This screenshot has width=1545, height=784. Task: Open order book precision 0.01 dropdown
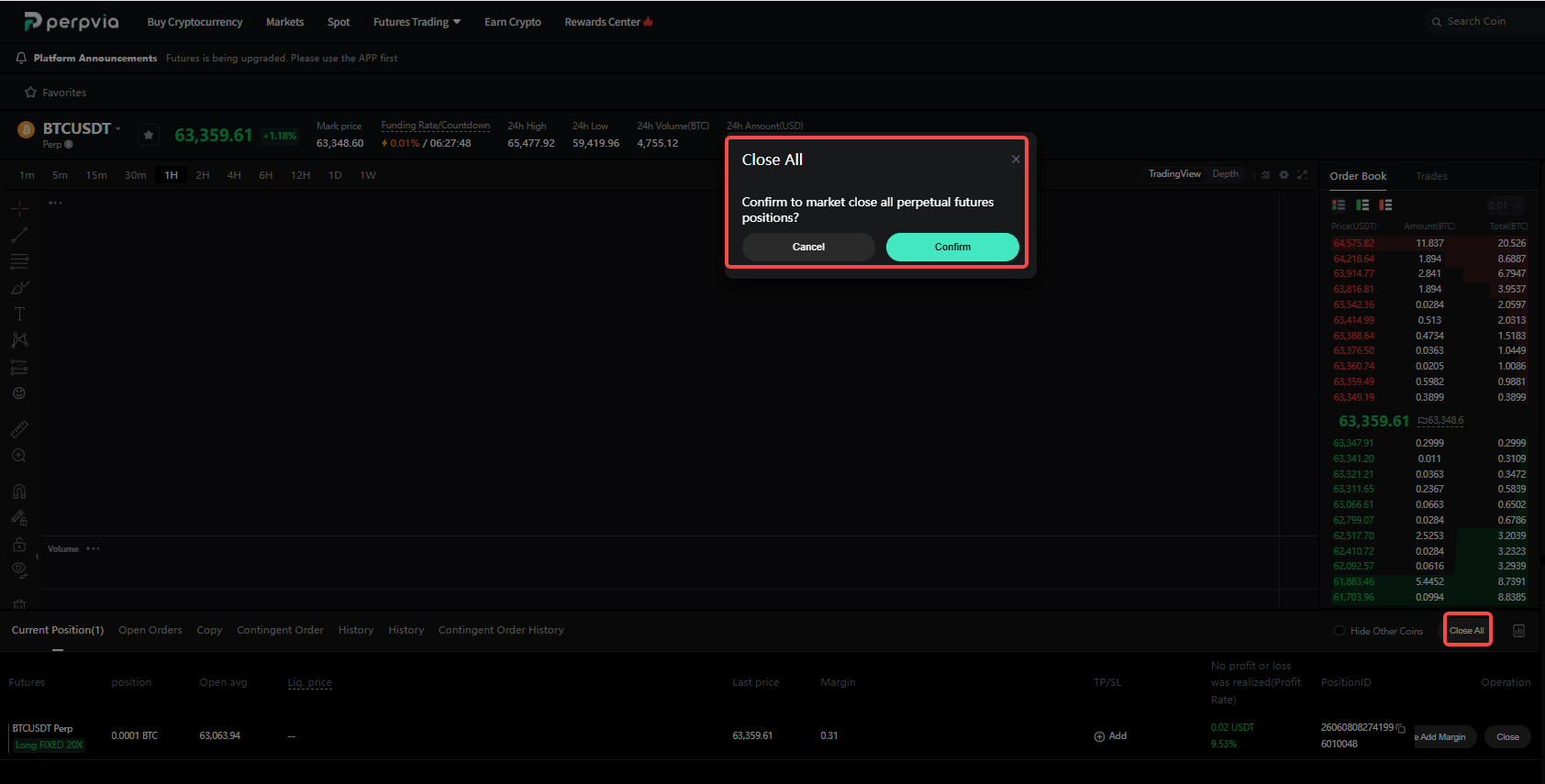pyautogui.click(x=1506, y=205)
